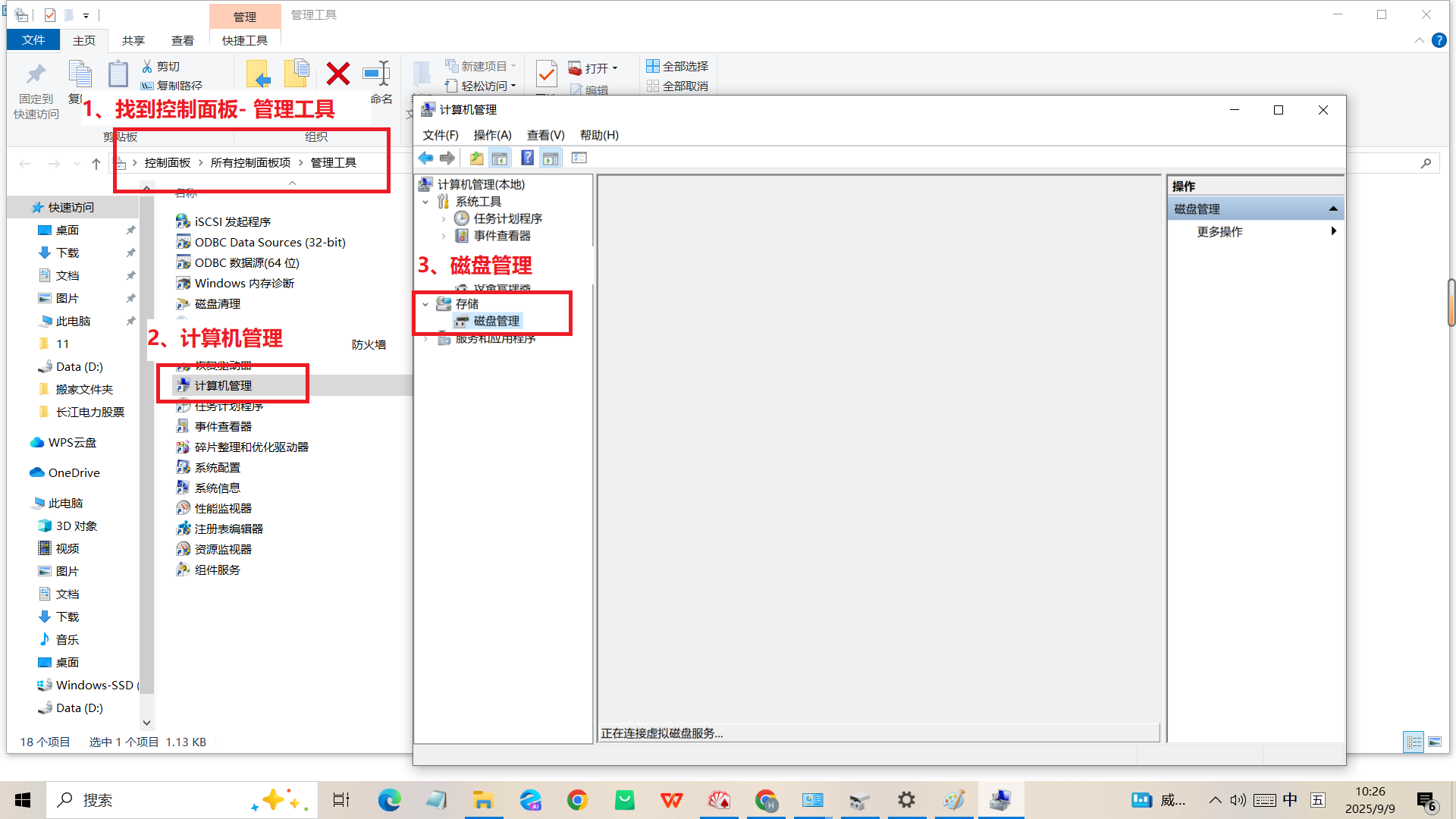Click the back arrow in Computer Management toolbar
The height and width of the screenshot is (819, 1456).
point(425,158)
